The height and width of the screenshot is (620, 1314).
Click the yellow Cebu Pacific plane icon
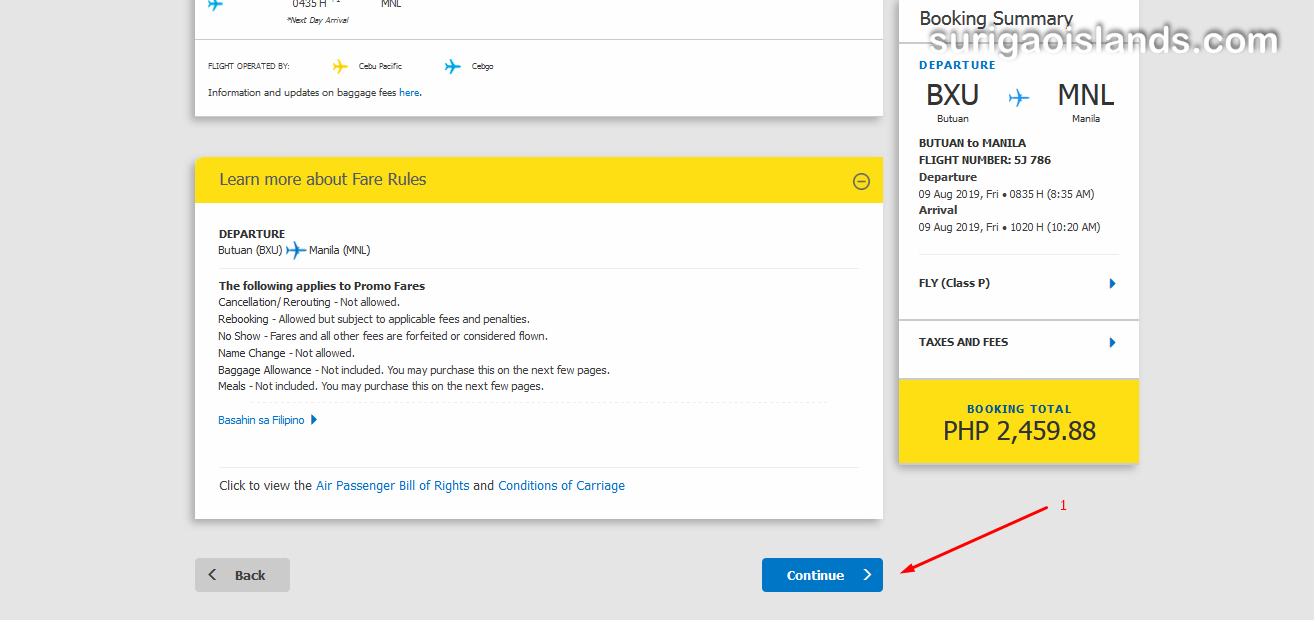click(x=341, y=67)
